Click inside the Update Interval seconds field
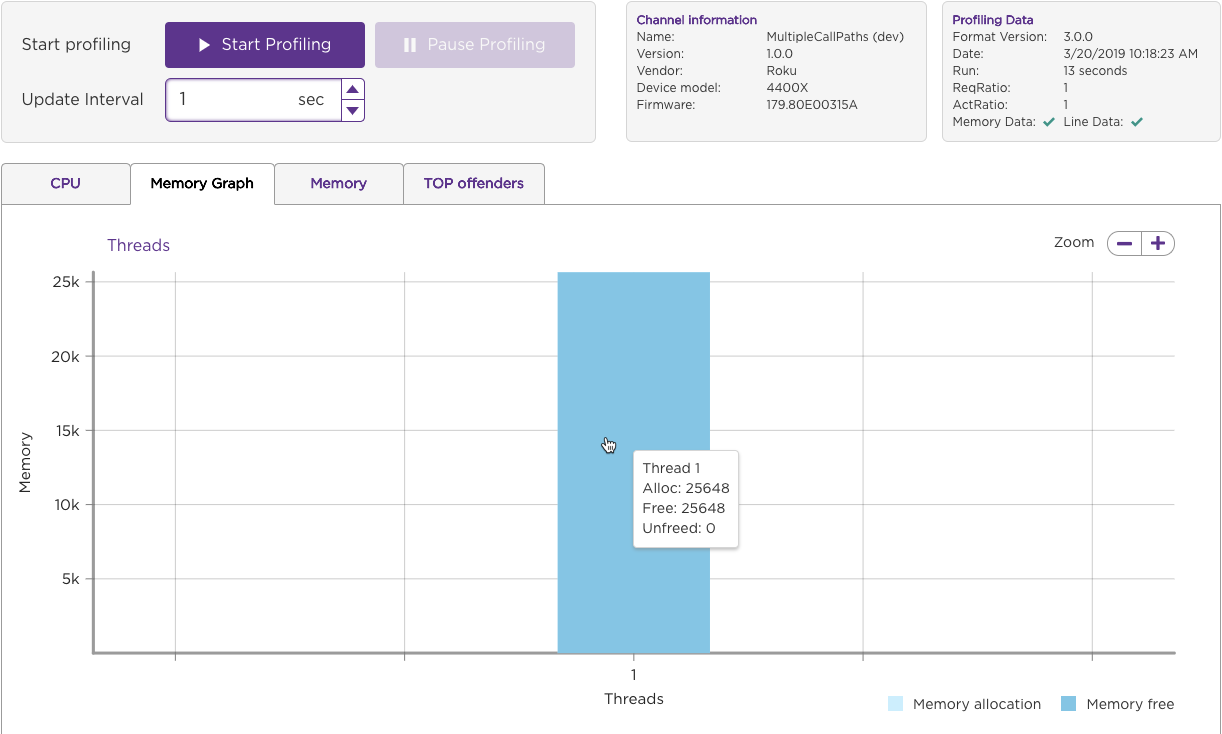The image size is (1222, 734). 250,99
